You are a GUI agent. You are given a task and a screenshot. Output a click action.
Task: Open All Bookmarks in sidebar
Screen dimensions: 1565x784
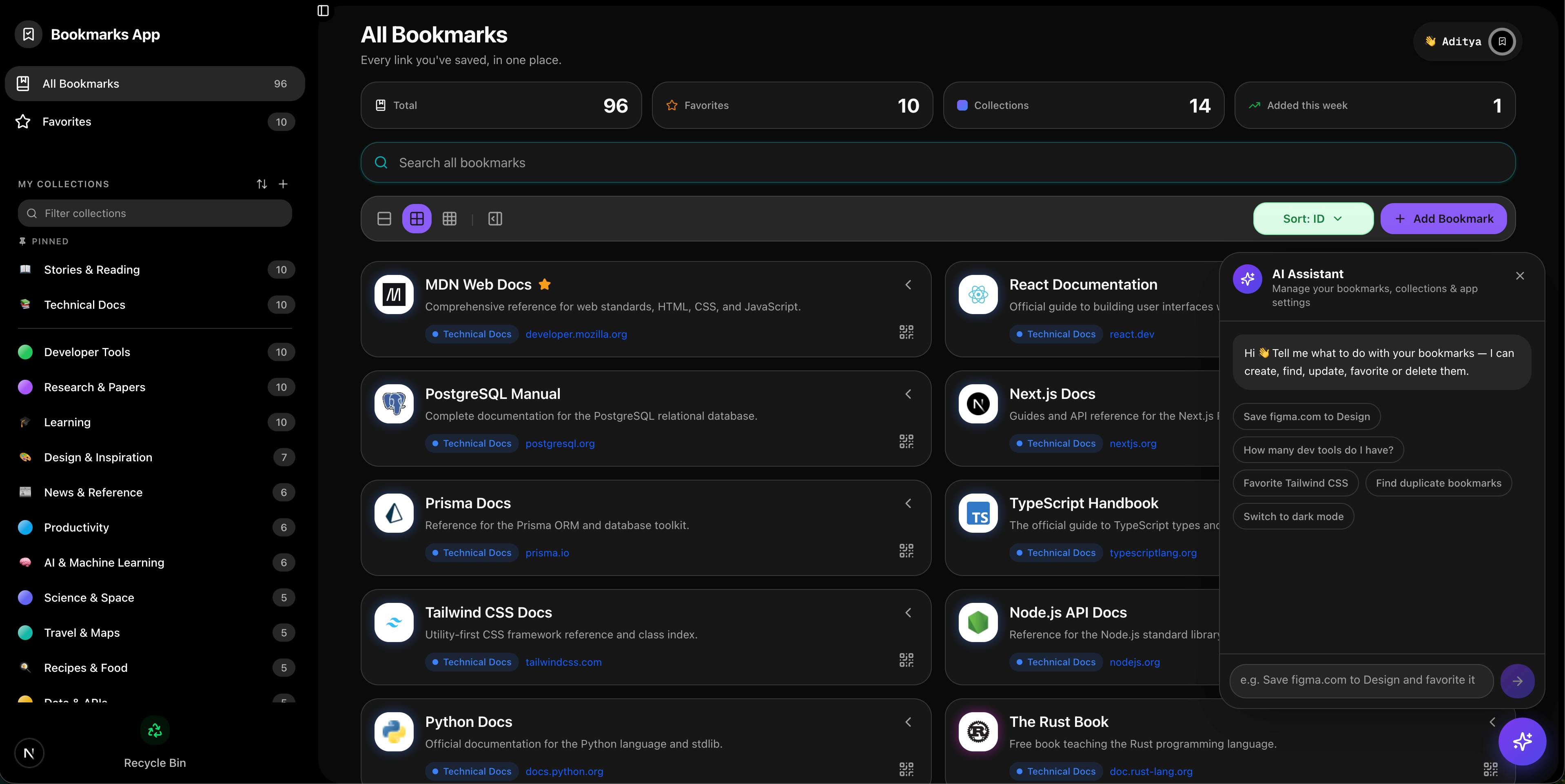coord(155,84)
